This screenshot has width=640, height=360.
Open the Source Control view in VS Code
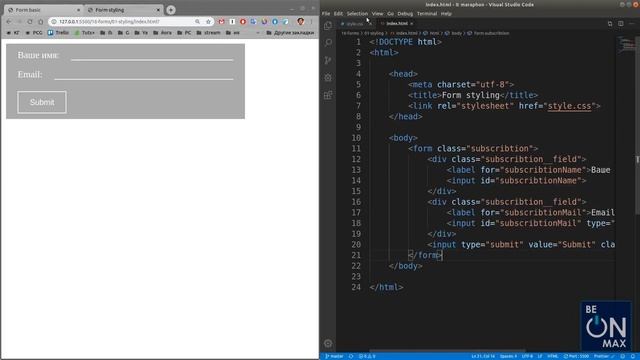tap(328, 60)
